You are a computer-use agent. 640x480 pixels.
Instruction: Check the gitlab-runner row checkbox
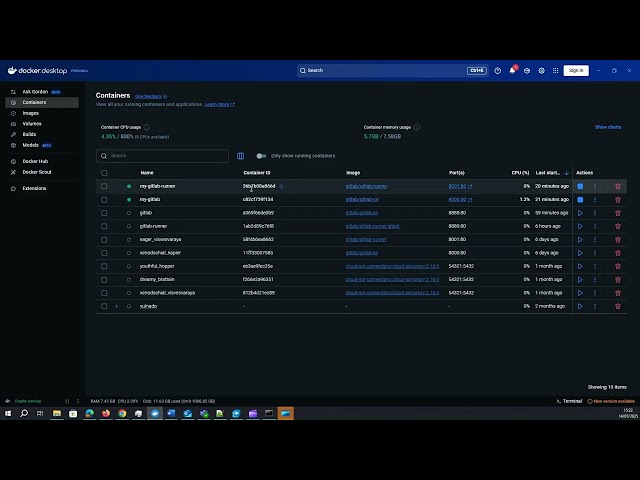coord(104,226)
